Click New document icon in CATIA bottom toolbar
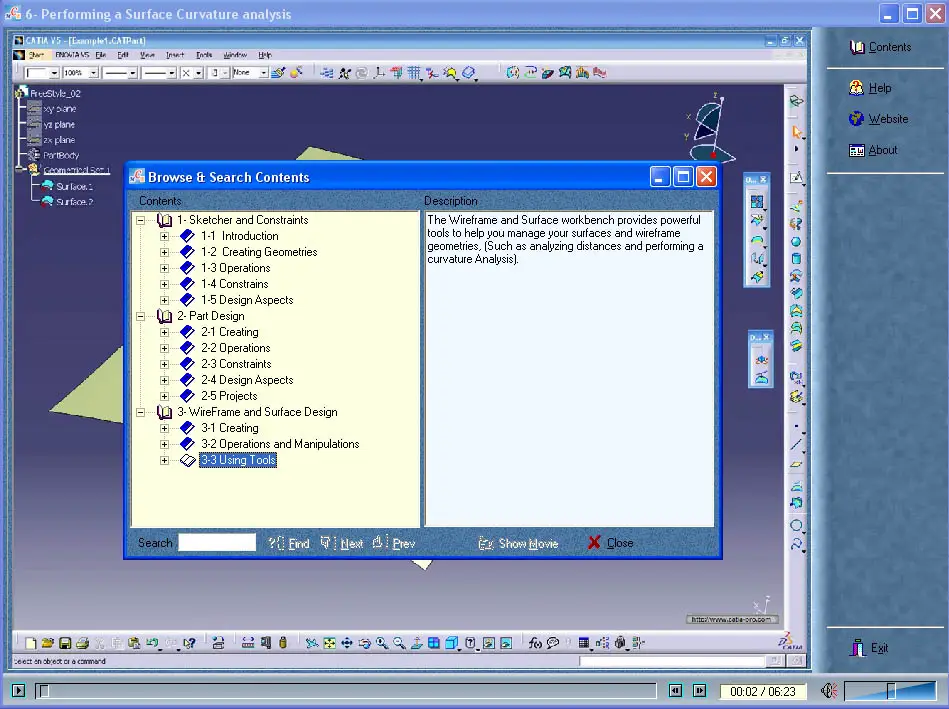 point(30,643)
